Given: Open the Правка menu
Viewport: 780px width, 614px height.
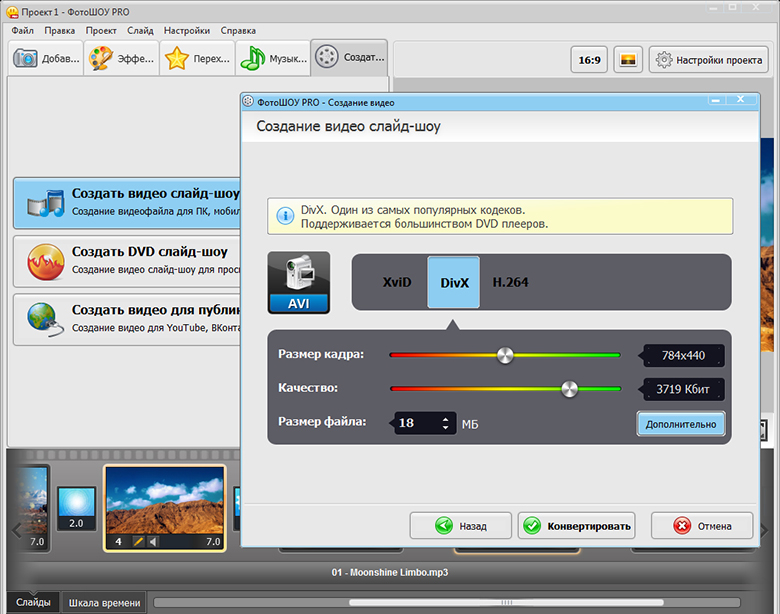Looking at the screenshot, I should pyautogui.click(x=60, y=30).
